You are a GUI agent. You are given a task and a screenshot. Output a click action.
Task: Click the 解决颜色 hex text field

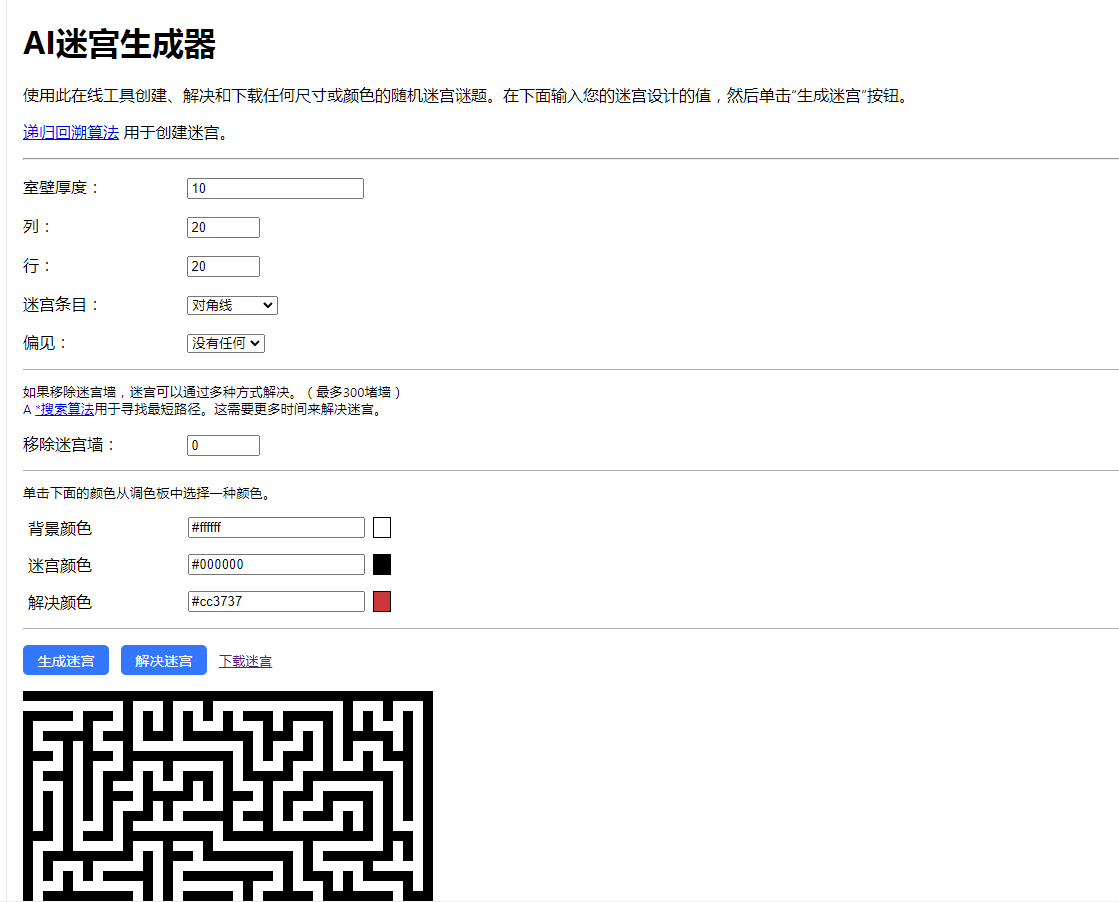click(x=275, y=601)
